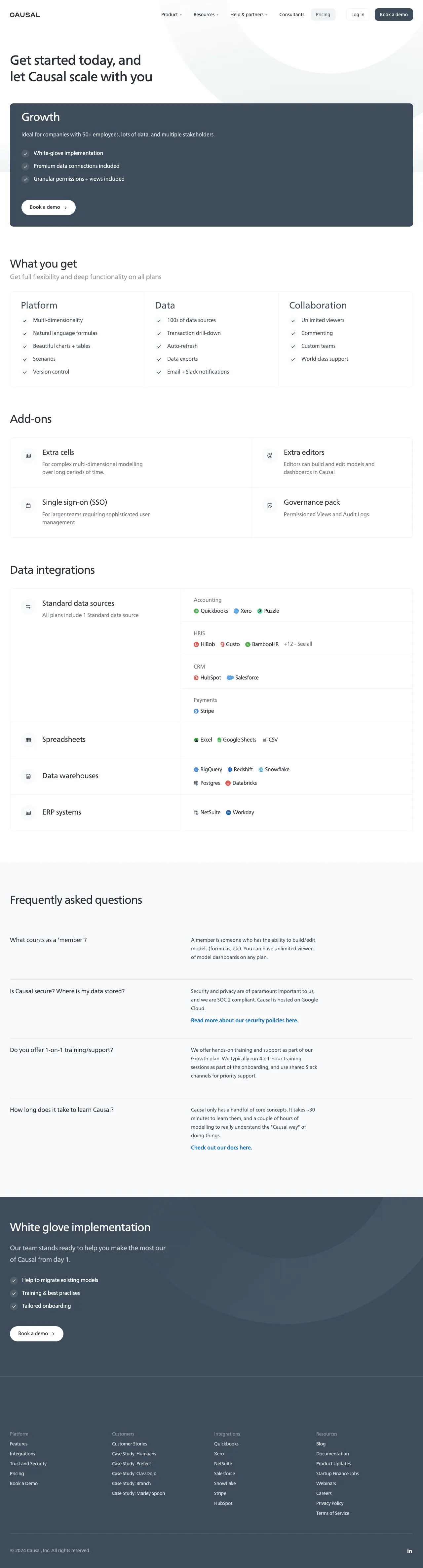The image size is (423, 1568).
Task: Click Book a demo in Growth card
Action: point(49,207)
